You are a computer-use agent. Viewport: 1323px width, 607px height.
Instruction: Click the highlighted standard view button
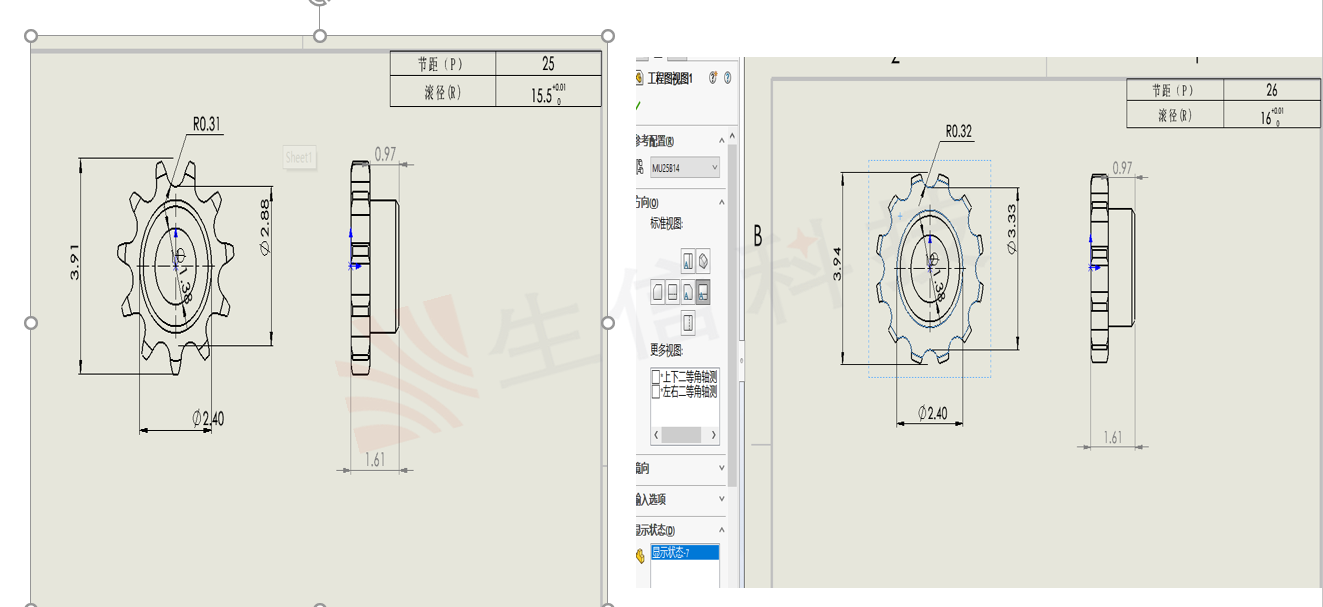tap(703, 292)
